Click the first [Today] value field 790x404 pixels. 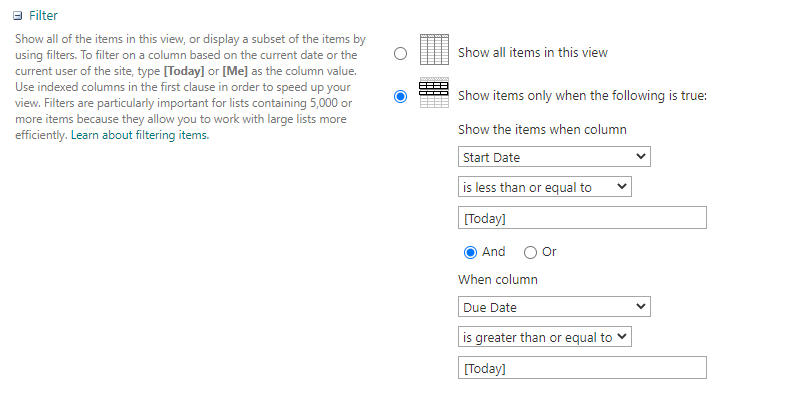pyautogui.click(x=582, y=218)
